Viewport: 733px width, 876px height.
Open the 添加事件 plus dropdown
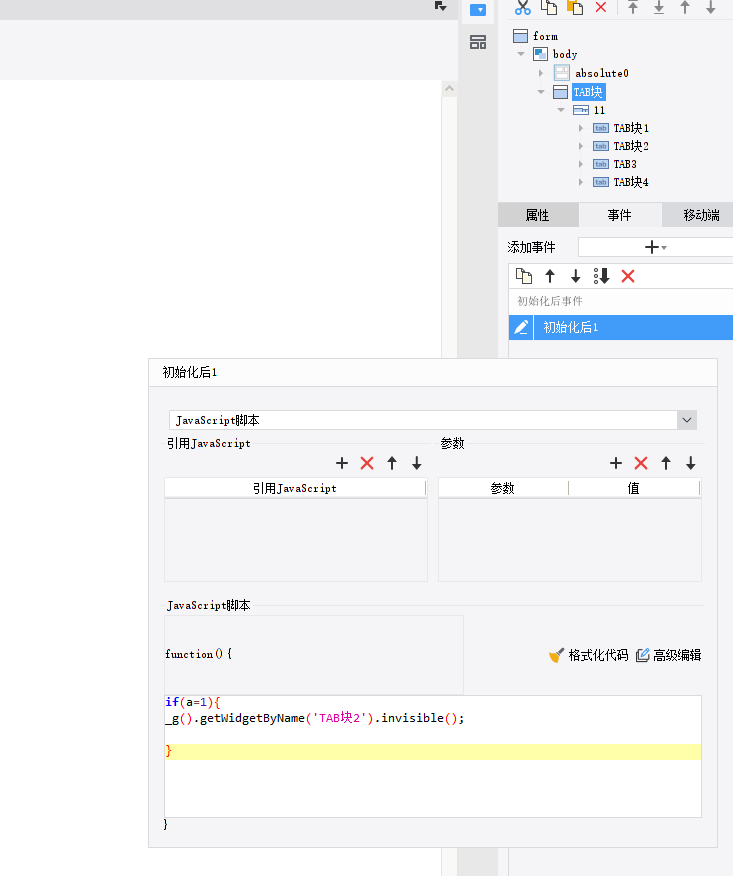tap(655, 247)
